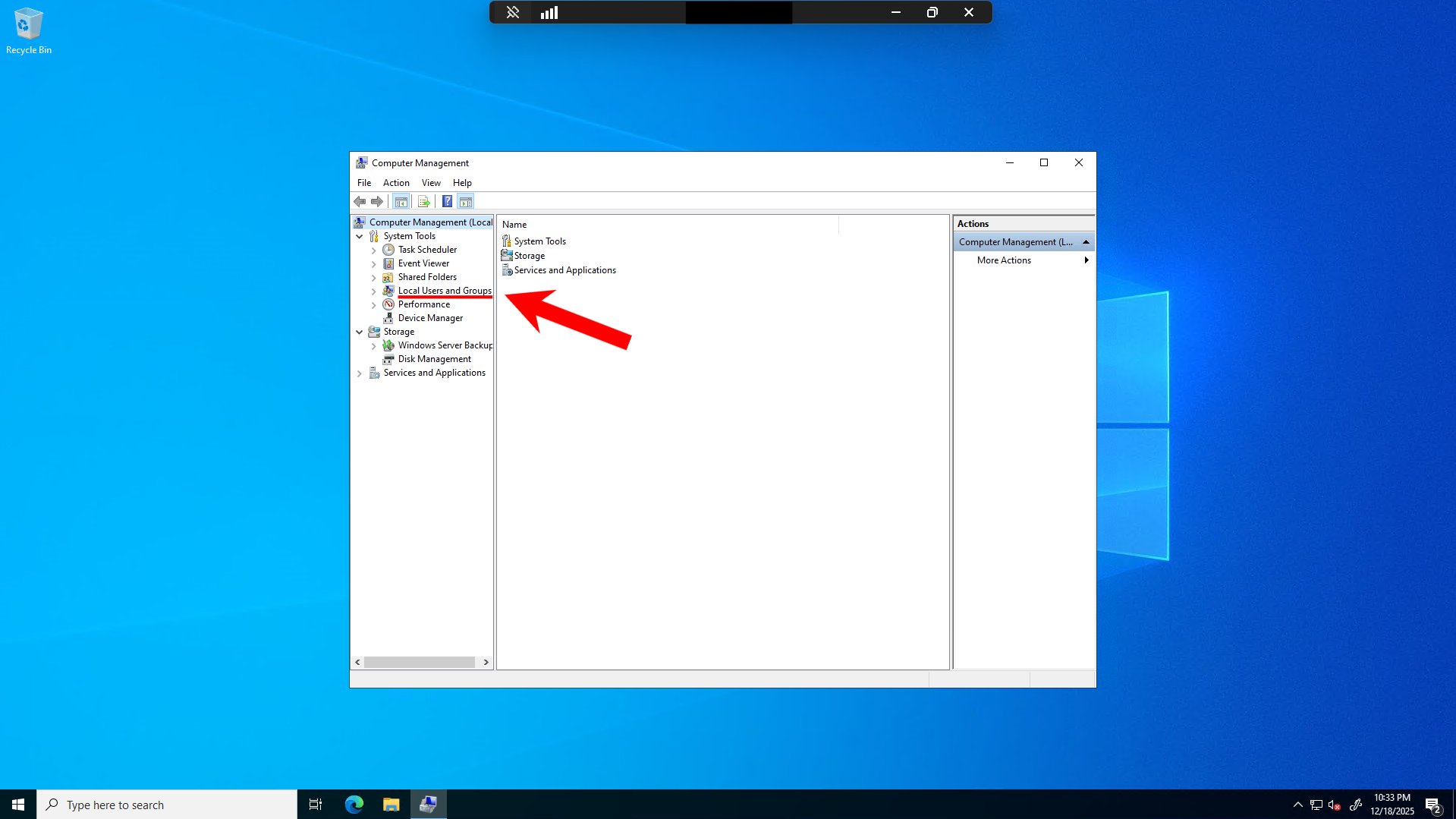Click the Device Manager icon in tree
The width and height of the screenshot is (1456, 819).
pyautogui.click(x=388, y=318)
